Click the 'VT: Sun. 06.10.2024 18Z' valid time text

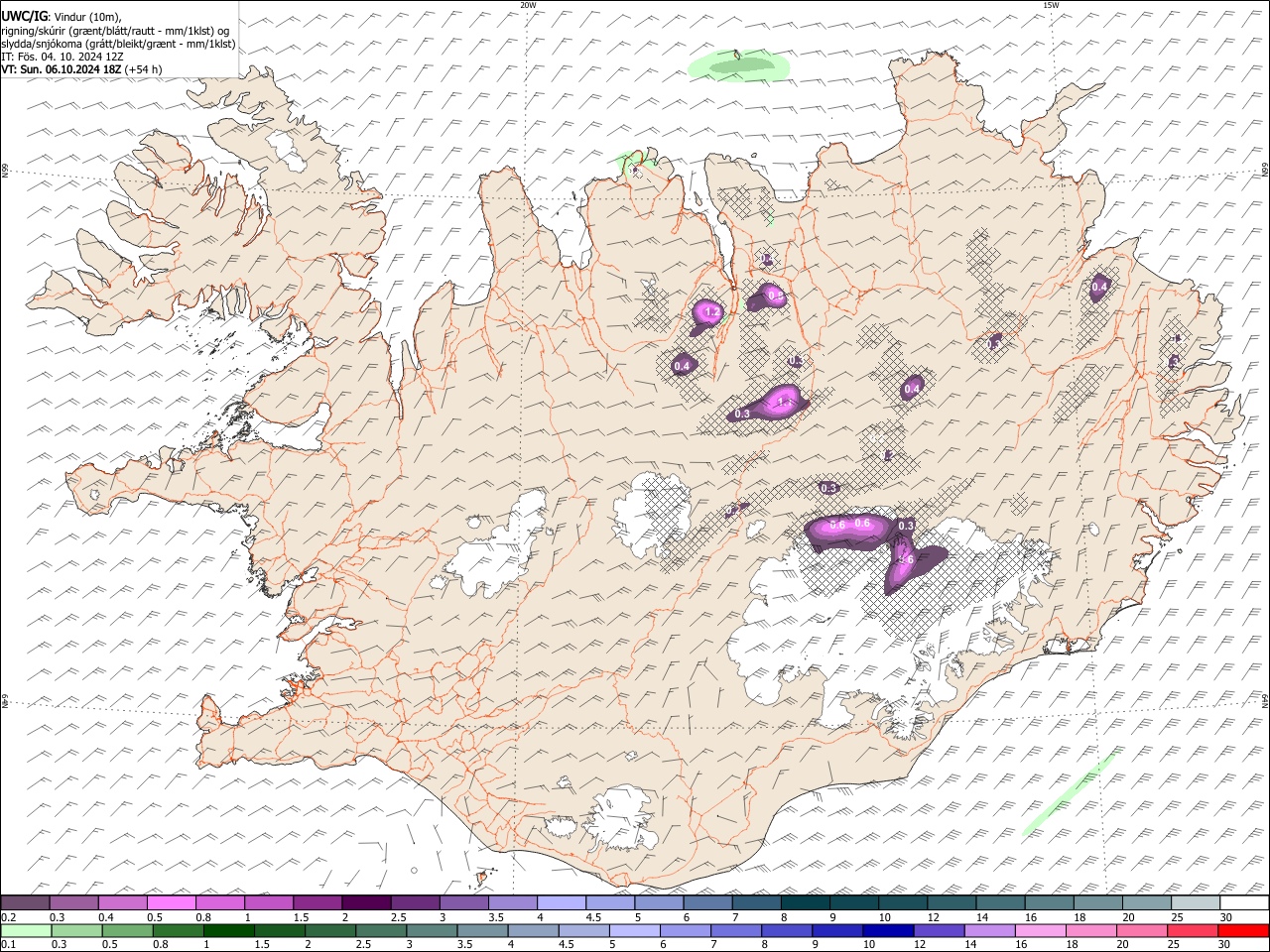(x=62, y=69)
